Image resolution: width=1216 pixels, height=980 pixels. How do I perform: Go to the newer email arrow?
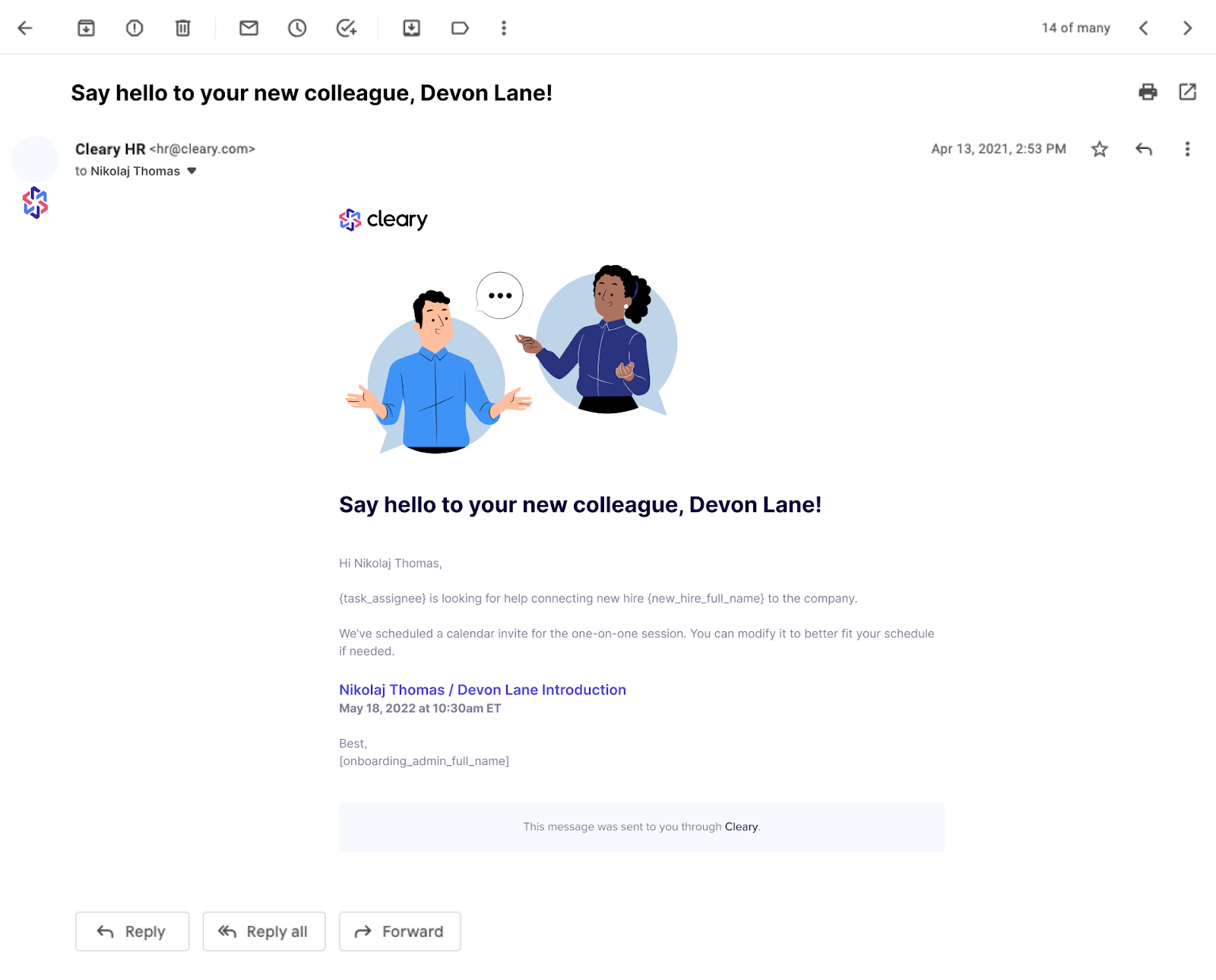(1144, 28)
